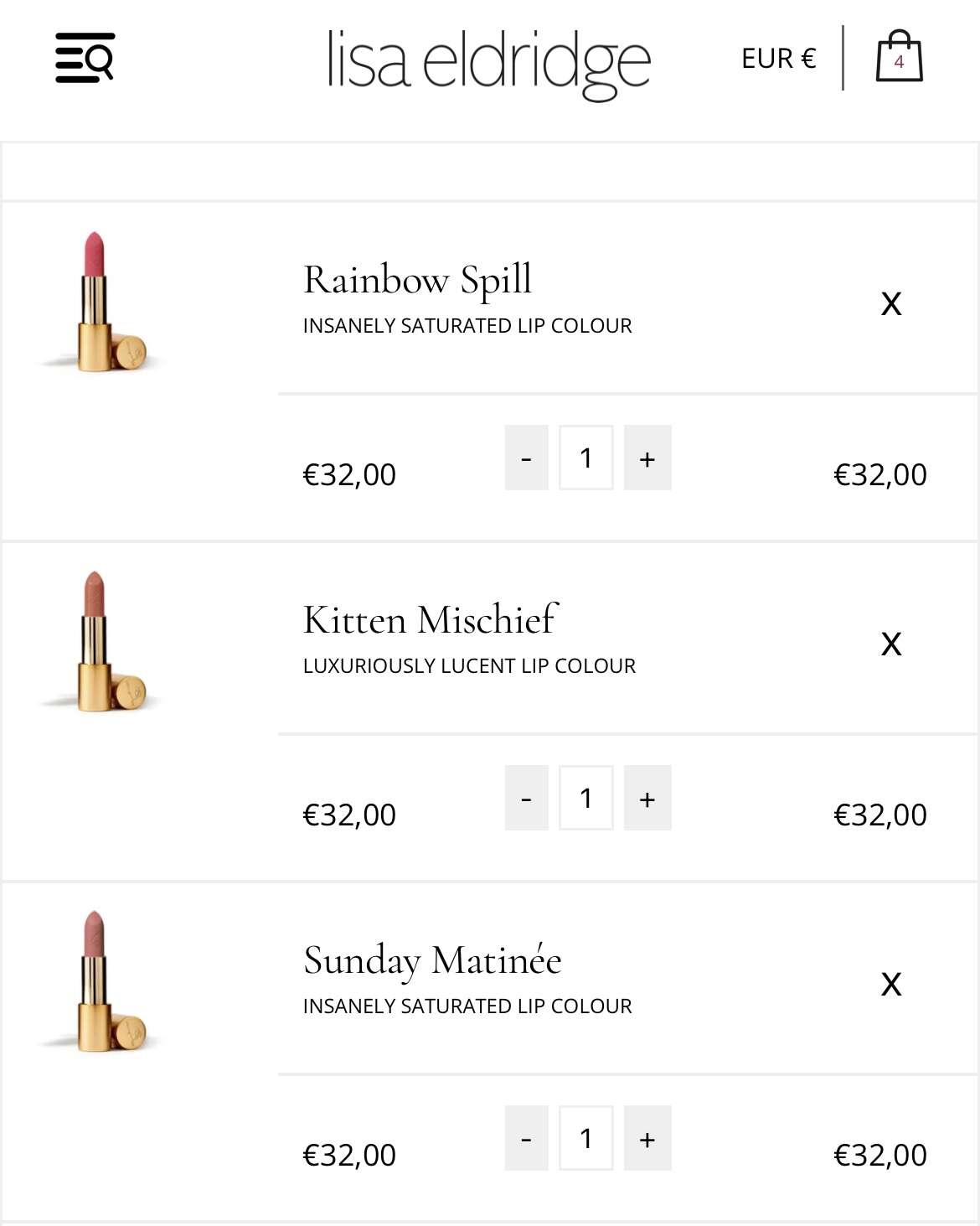Remove Kitten Mischief from the cart
980x1226 pixels.
[891, 644]
